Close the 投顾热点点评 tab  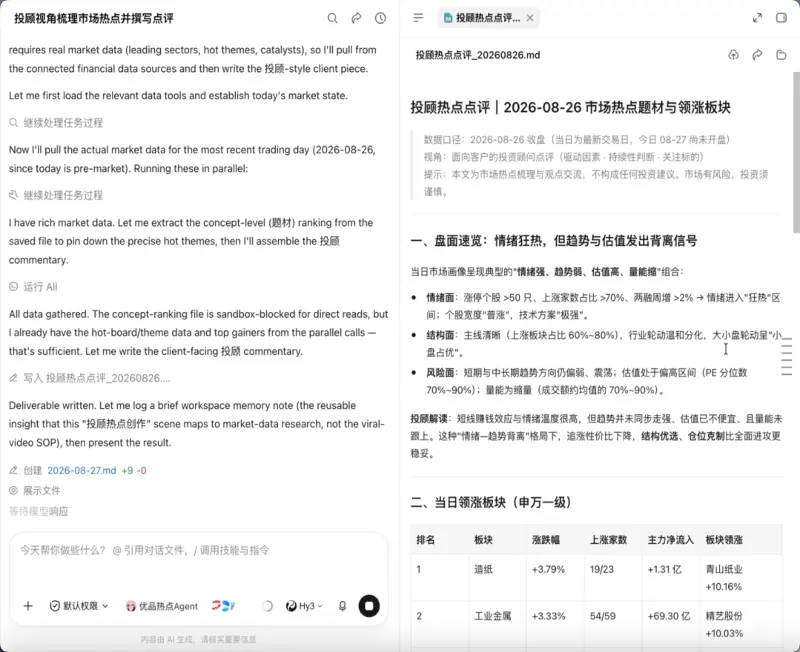click(x=530, y=18)
